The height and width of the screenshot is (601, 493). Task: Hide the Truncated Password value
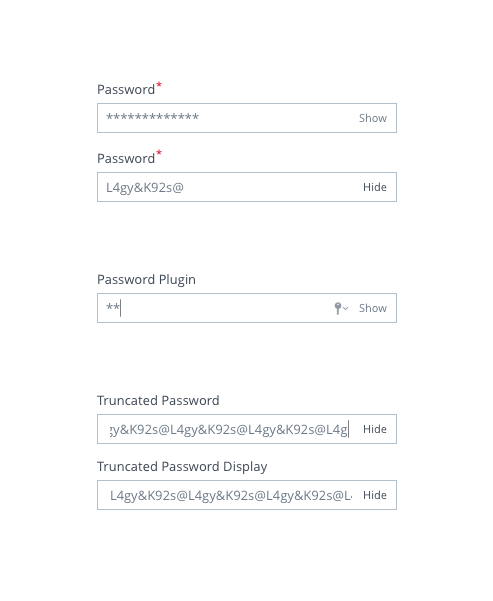click(375, 429)
